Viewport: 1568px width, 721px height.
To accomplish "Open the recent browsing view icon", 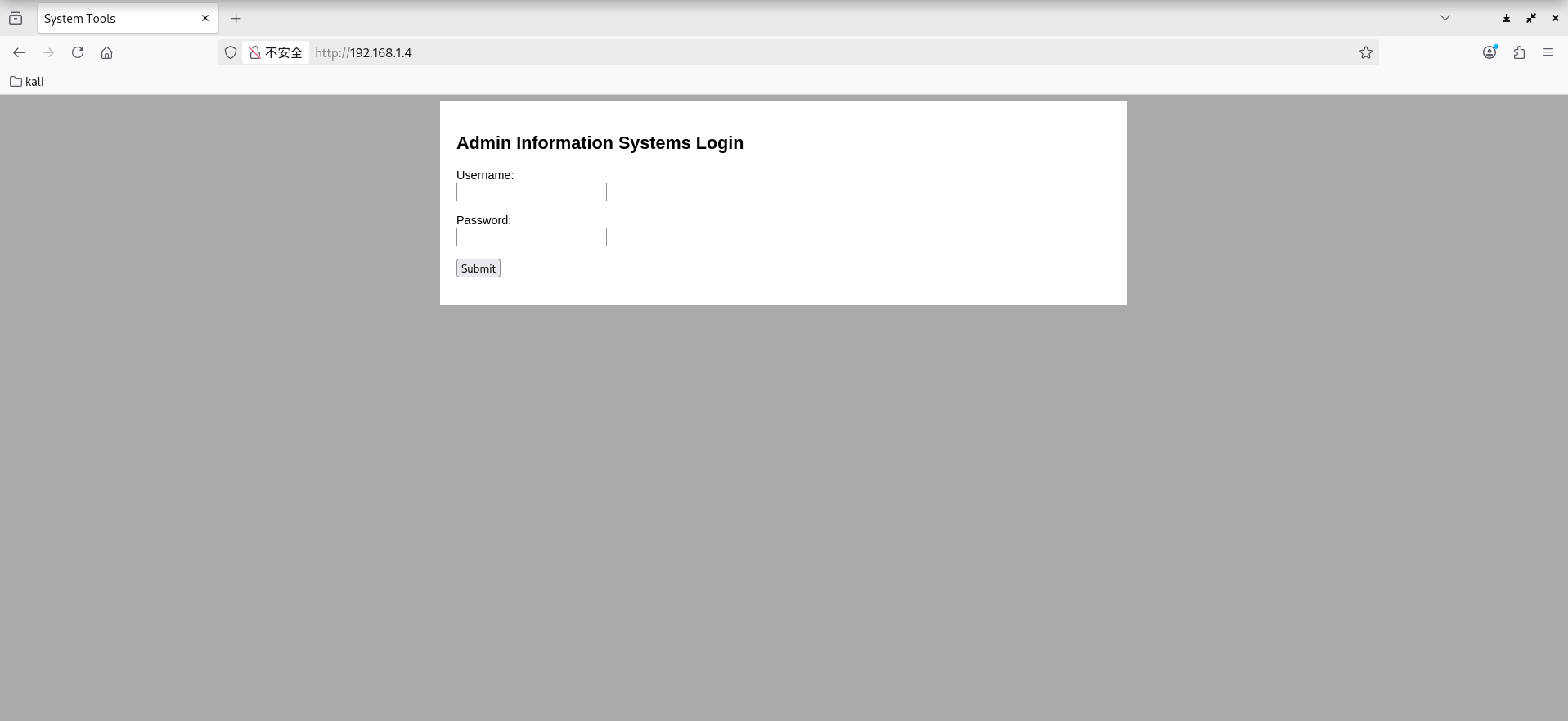I will [x=16, y=18].
